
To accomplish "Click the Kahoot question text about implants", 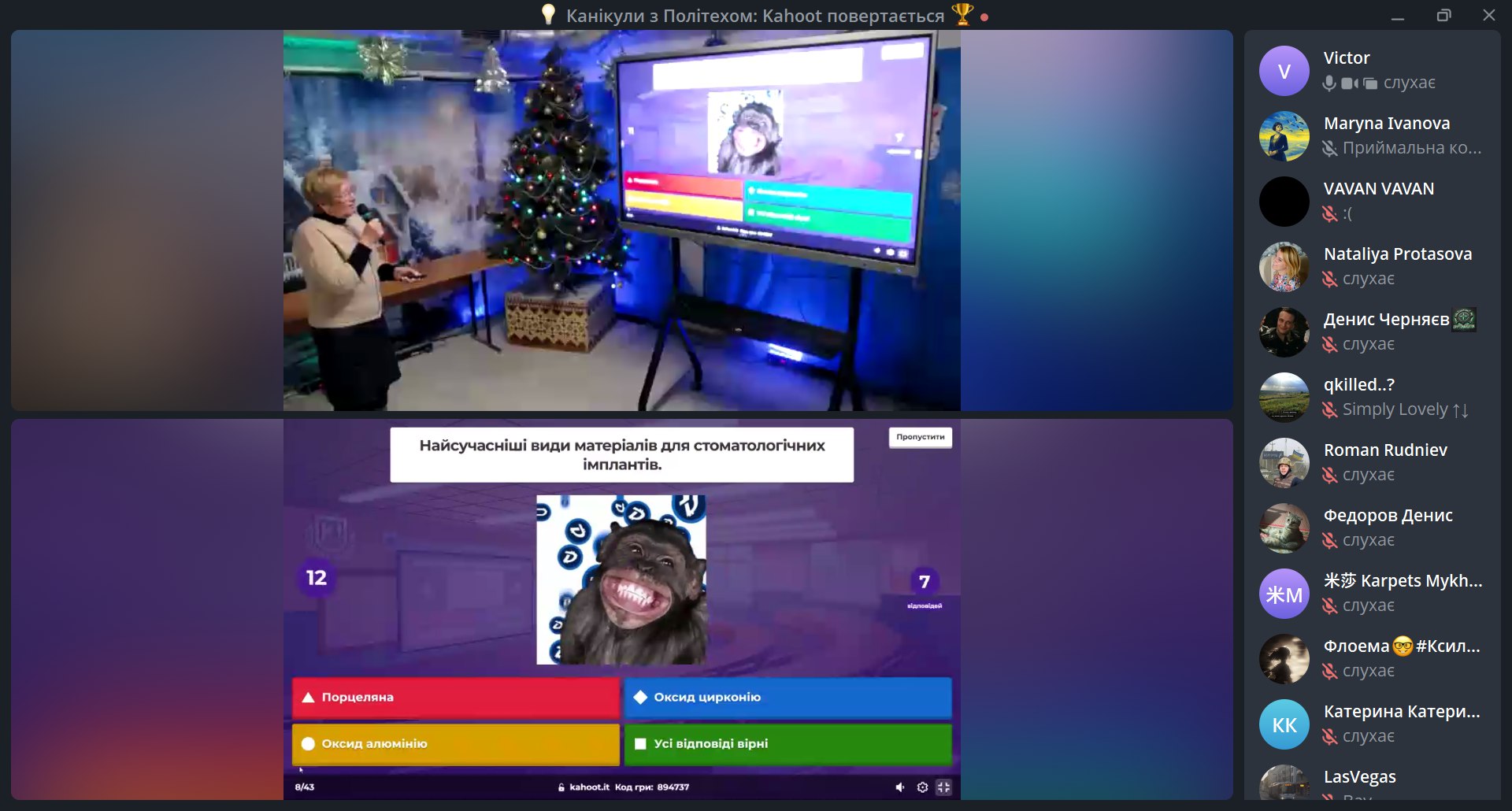I will tap(622, 455).
